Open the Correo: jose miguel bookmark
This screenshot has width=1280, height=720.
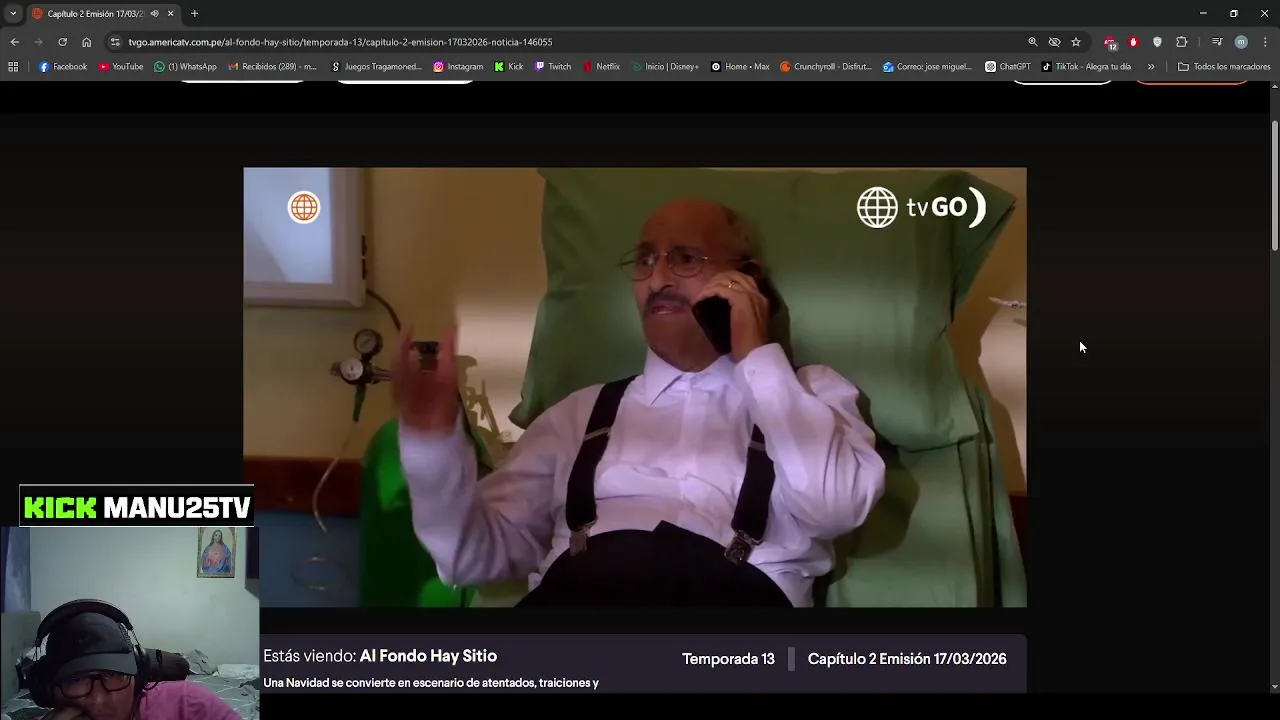pos(928,67)
